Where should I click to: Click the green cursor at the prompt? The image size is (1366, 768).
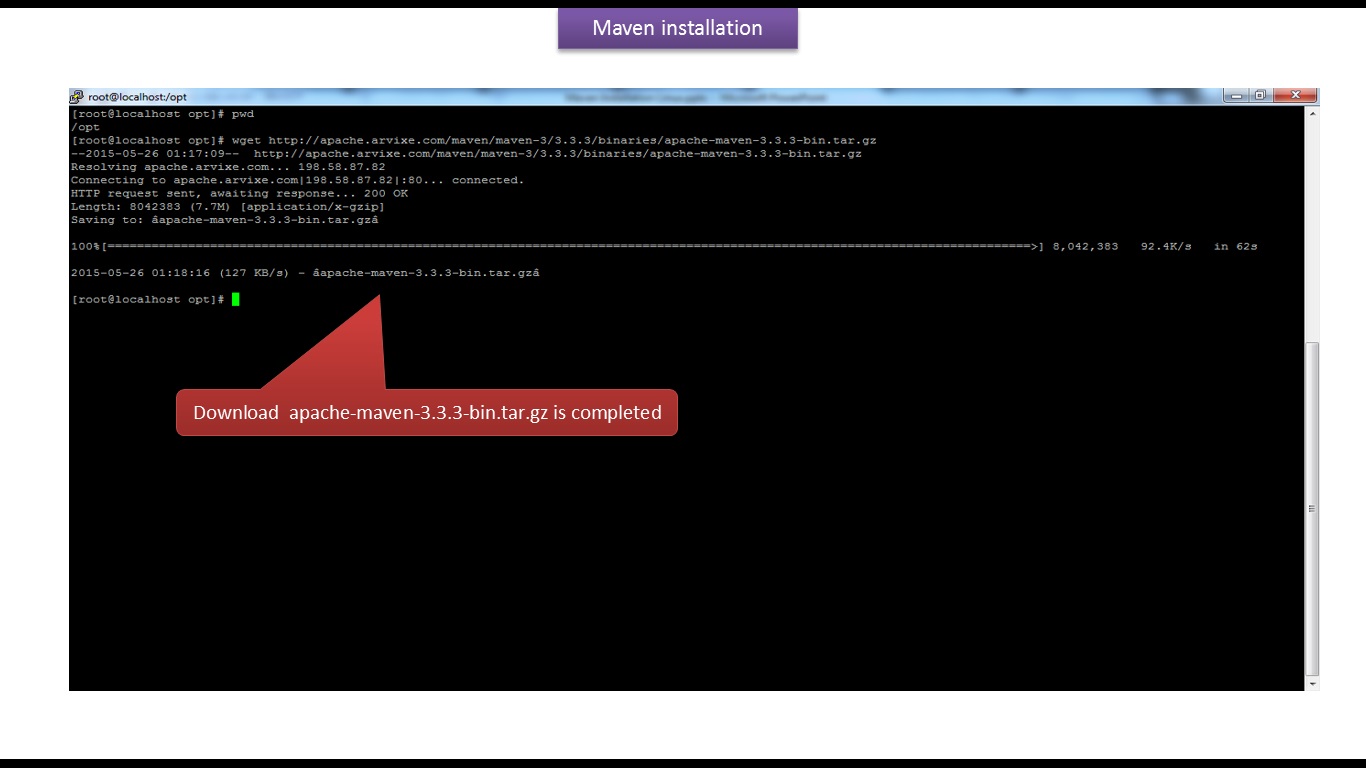click(x=236, y=299)
